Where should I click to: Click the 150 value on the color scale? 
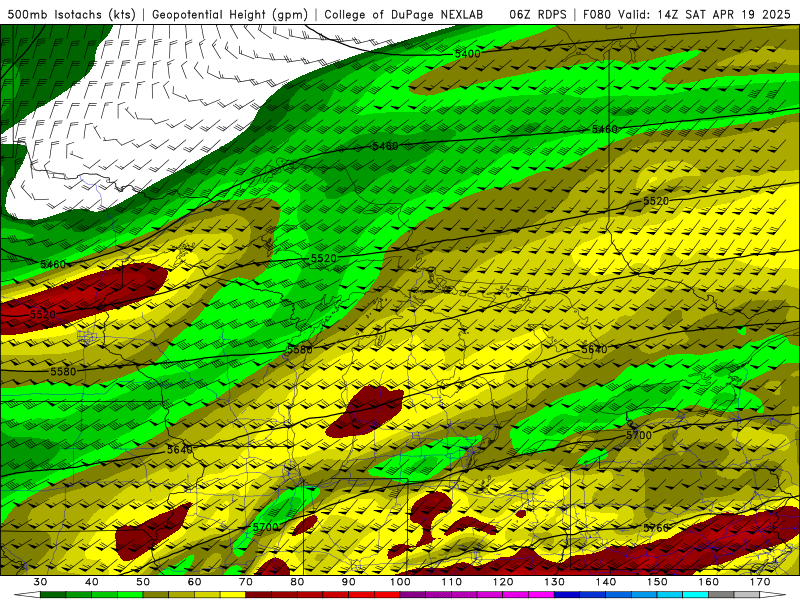pyautogui.click(x=657, y=582)
